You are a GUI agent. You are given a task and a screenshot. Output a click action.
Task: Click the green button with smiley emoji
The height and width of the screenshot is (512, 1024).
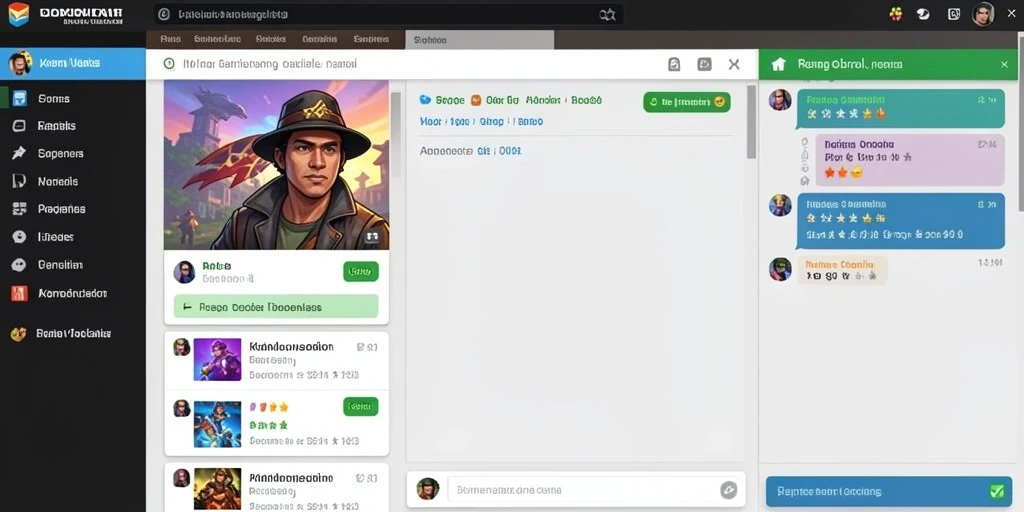[686, 102]
